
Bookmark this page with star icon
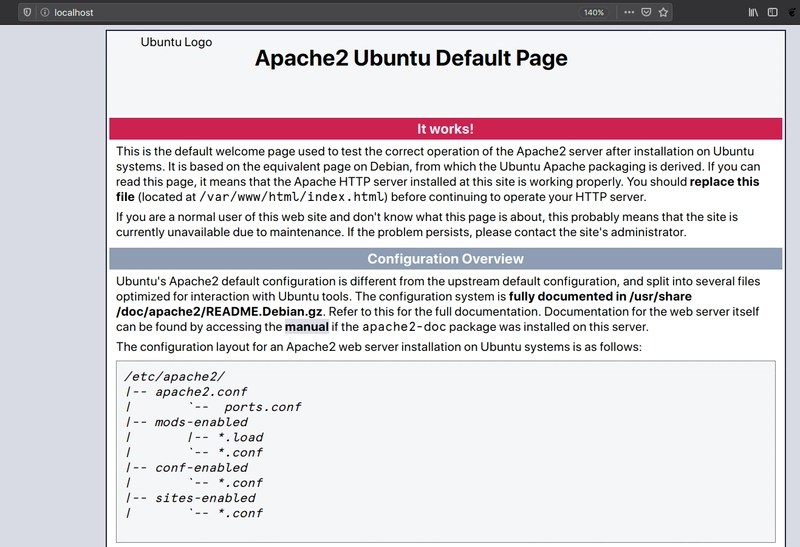663,12
